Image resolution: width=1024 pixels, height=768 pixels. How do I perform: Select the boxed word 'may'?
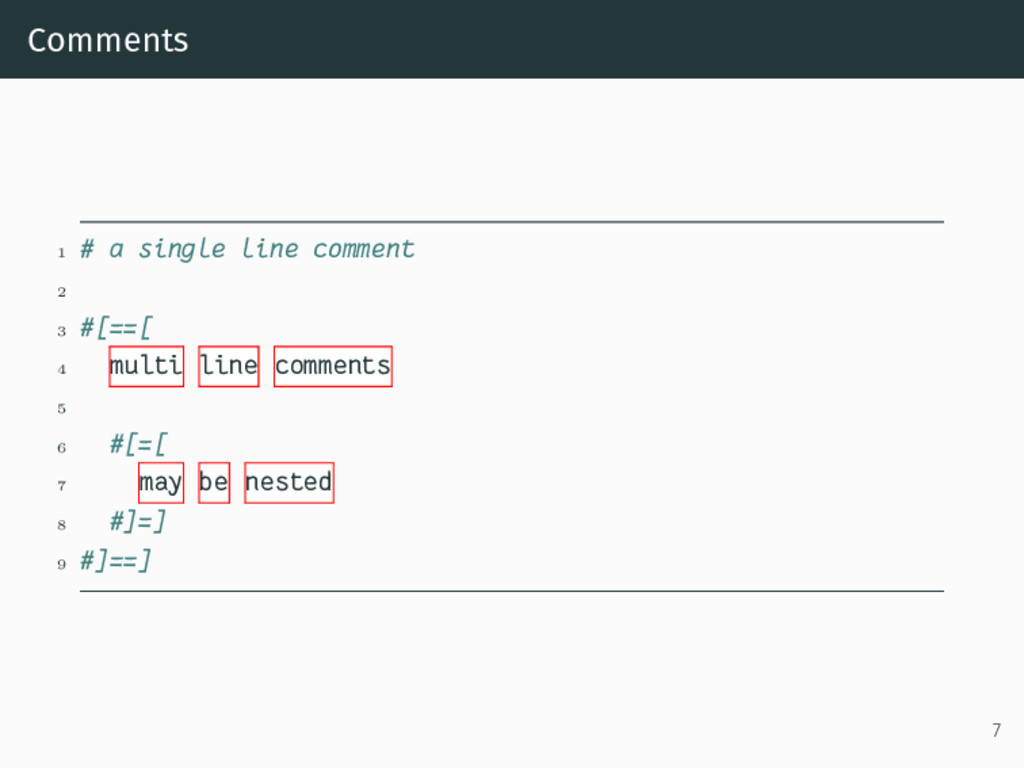click(x=161, y=483)
